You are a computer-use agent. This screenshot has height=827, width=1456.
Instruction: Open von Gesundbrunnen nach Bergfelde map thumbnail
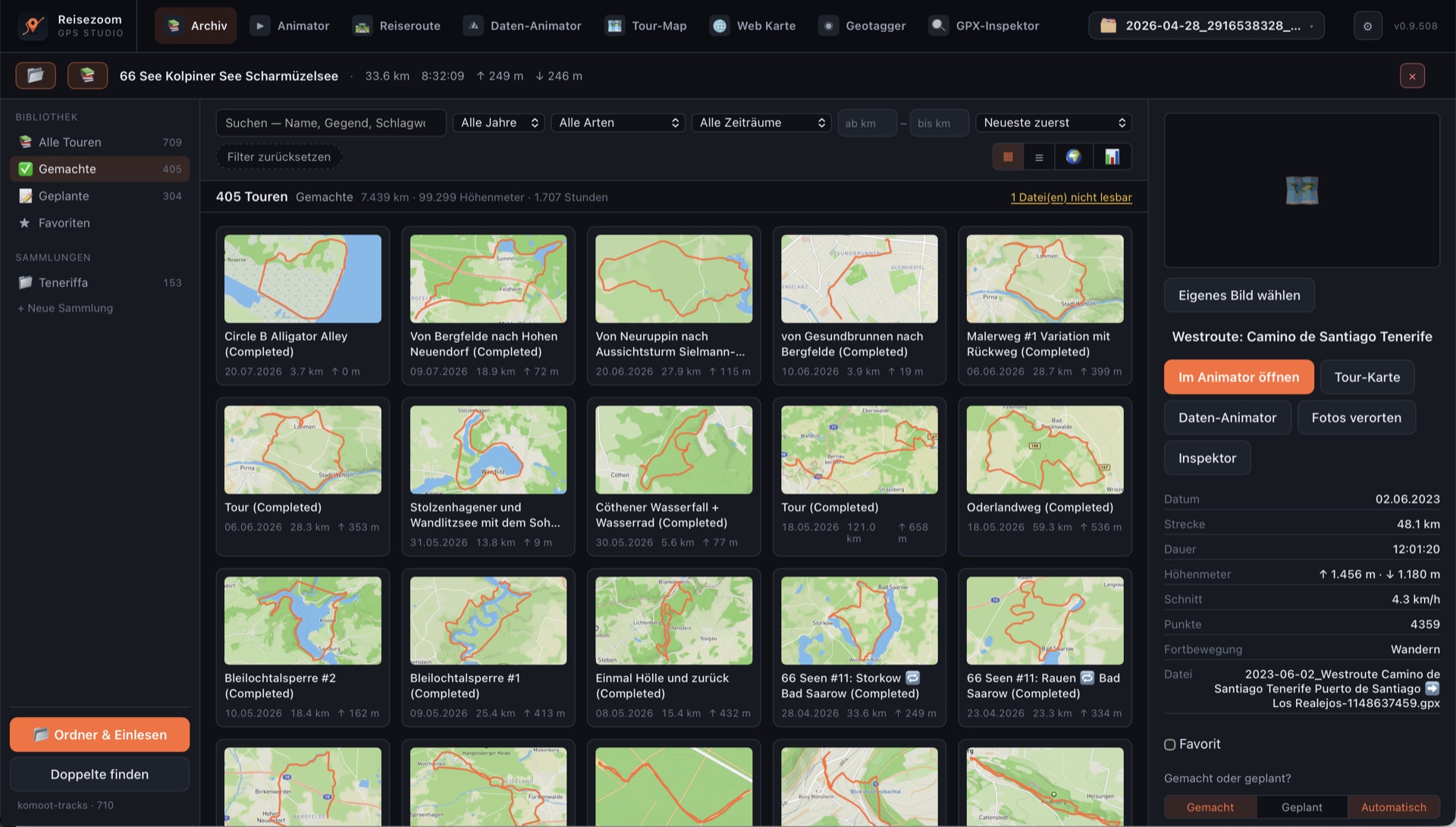point(859,278)
